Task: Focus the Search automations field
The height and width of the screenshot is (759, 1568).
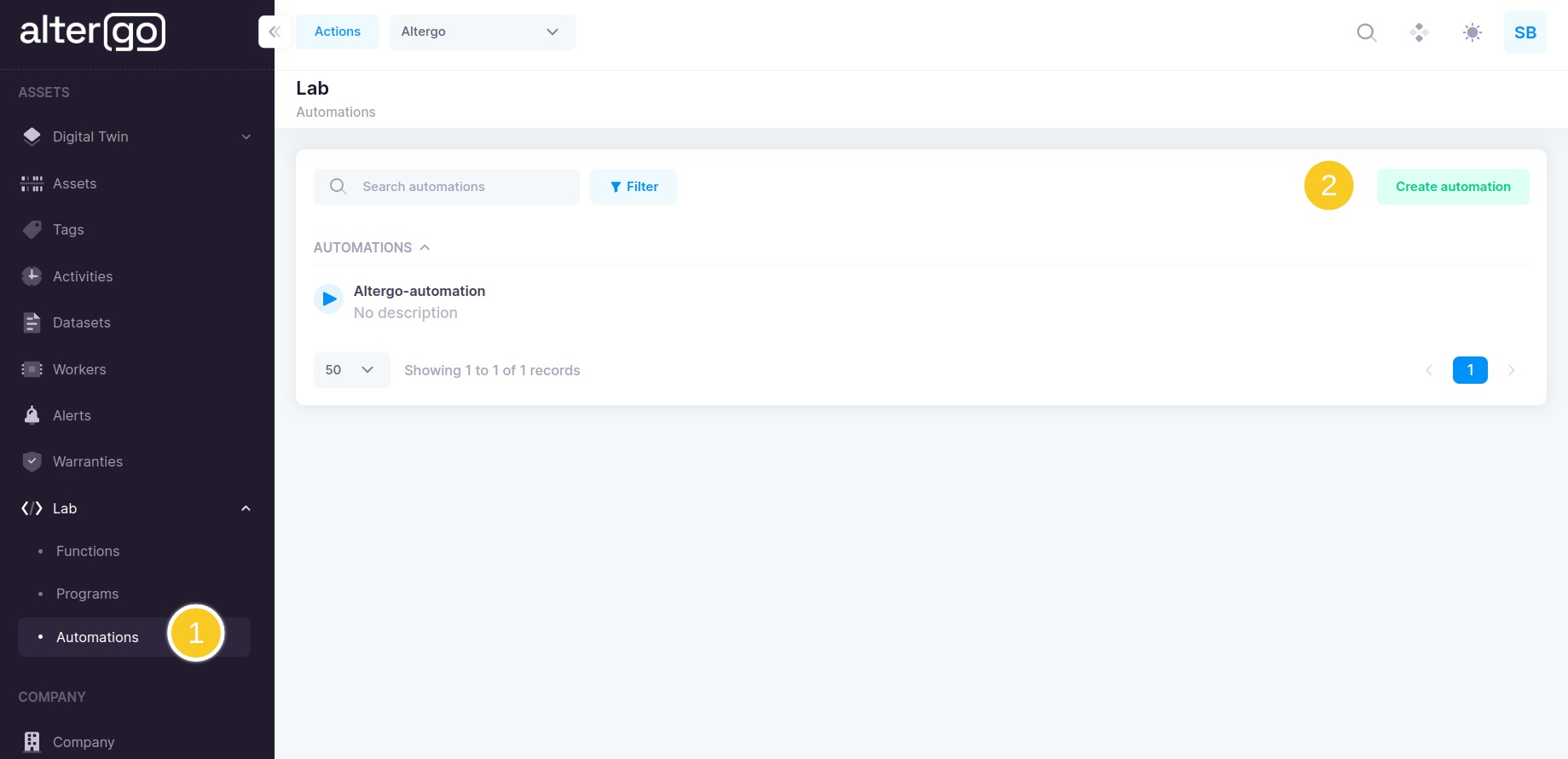Action: (x=460, y=187)
